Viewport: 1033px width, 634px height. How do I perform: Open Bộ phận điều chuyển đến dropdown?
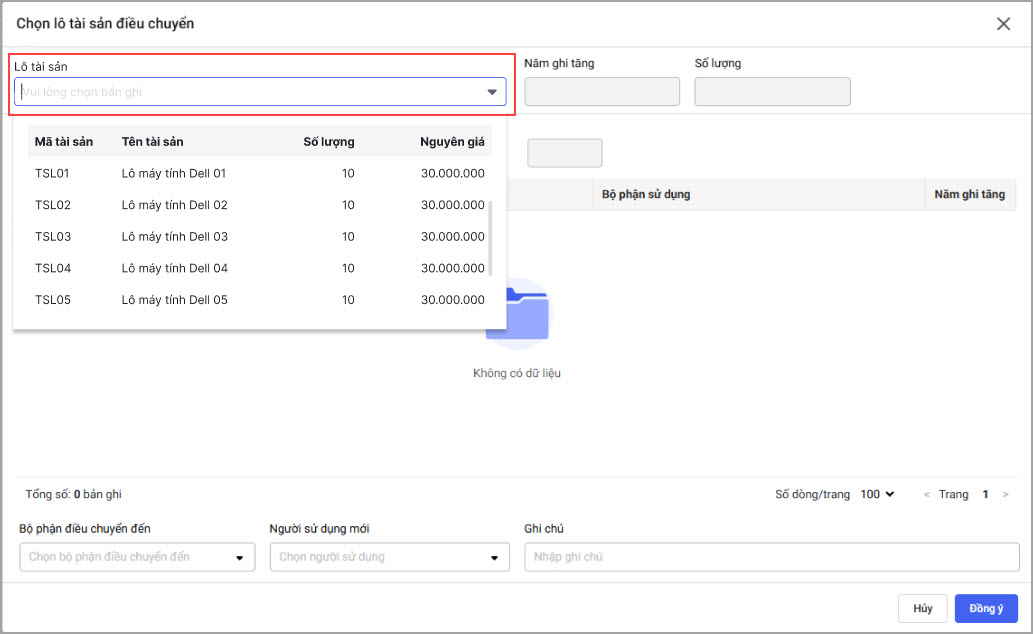point(137,557)
